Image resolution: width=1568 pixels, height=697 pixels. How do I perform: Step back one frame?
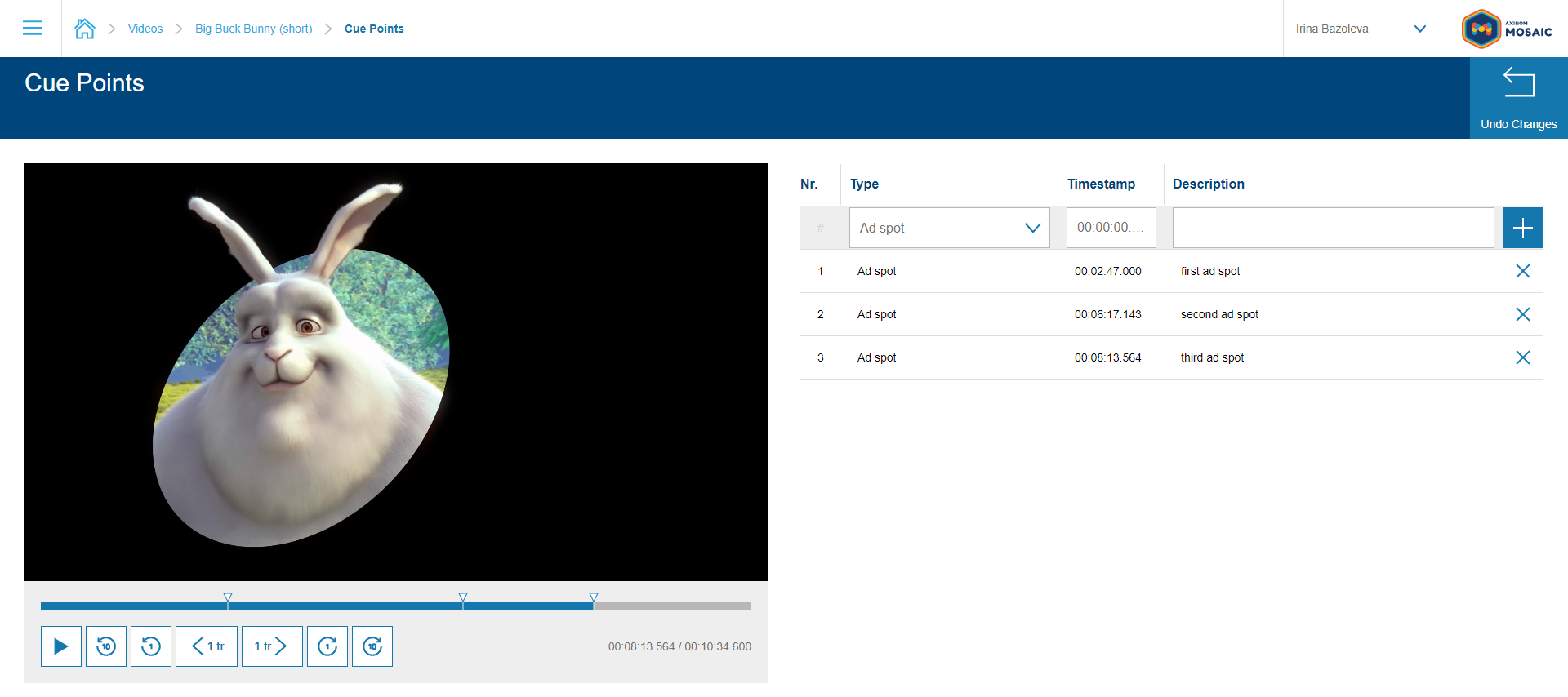coord(207,646)
